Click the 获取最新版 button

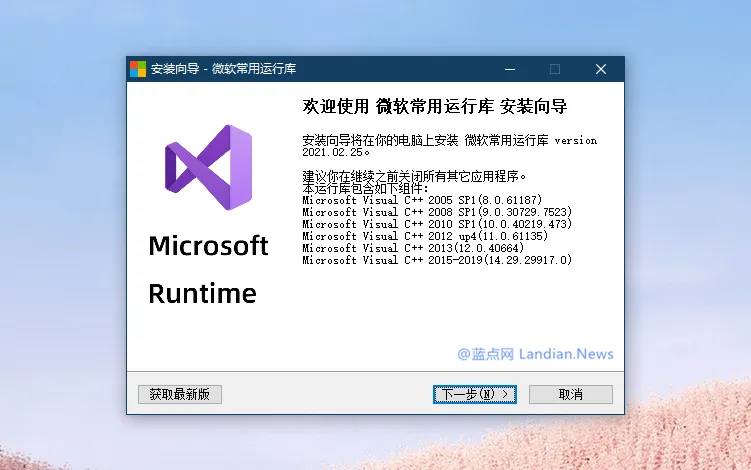[x=180, y=394]
